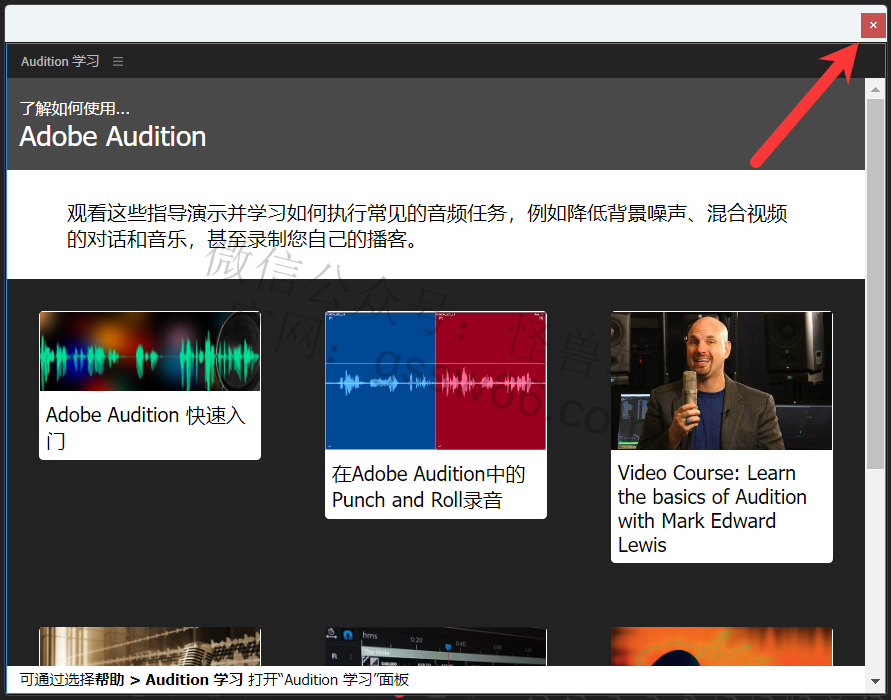
Task: Click the scrollbar up arrow
Action: 875,90
